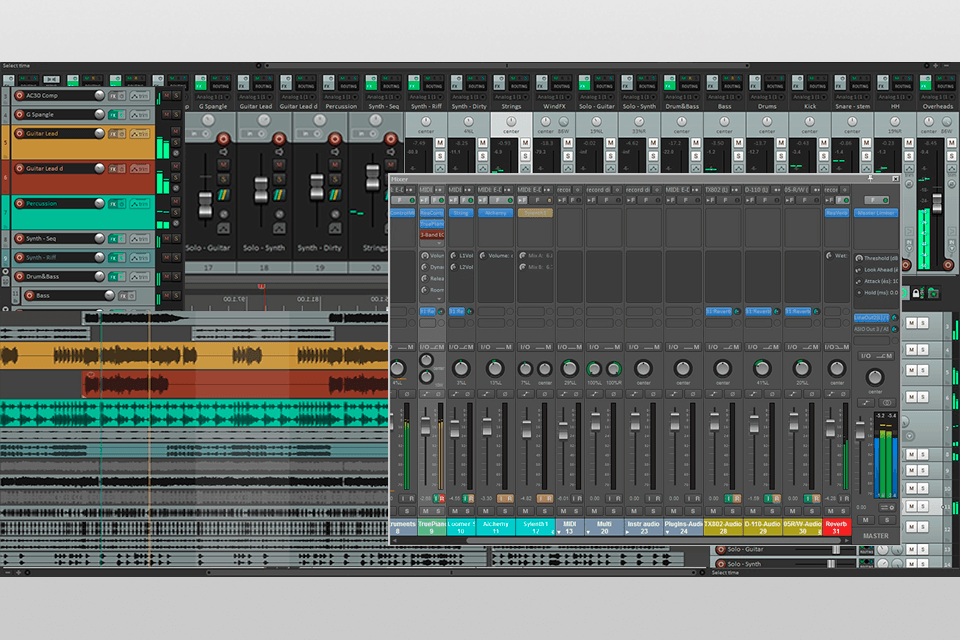This screenshot has width=960, height=640.
Task: Click record arm on the Percussion track
Action: [17, 203]
